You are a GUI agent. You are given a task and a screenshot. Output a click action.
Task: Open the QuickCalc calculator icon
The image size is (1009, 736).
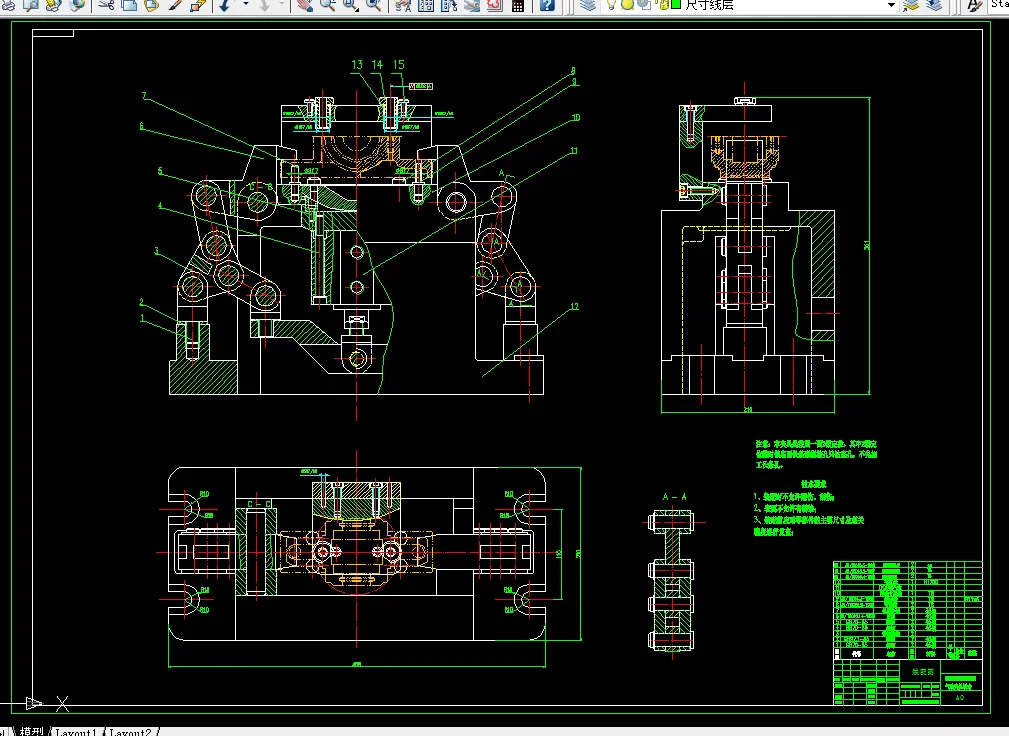[x=517, y=5]
